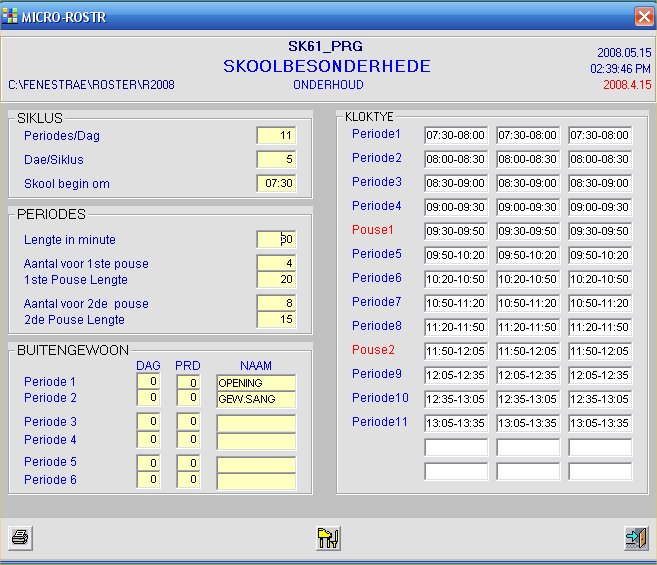Click the MICRO-ROSTR title bar app icon
Image resolution: width=657 pixels, height=565 pixels.
click(11, 17)
